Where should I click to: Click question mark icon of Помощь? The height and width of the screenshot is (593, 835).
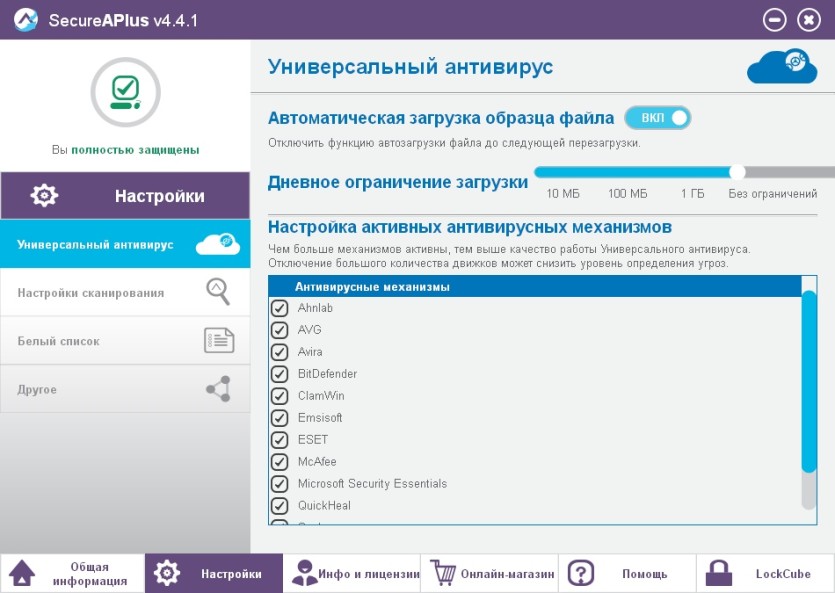pyautogui.click(x=581, y=573)
